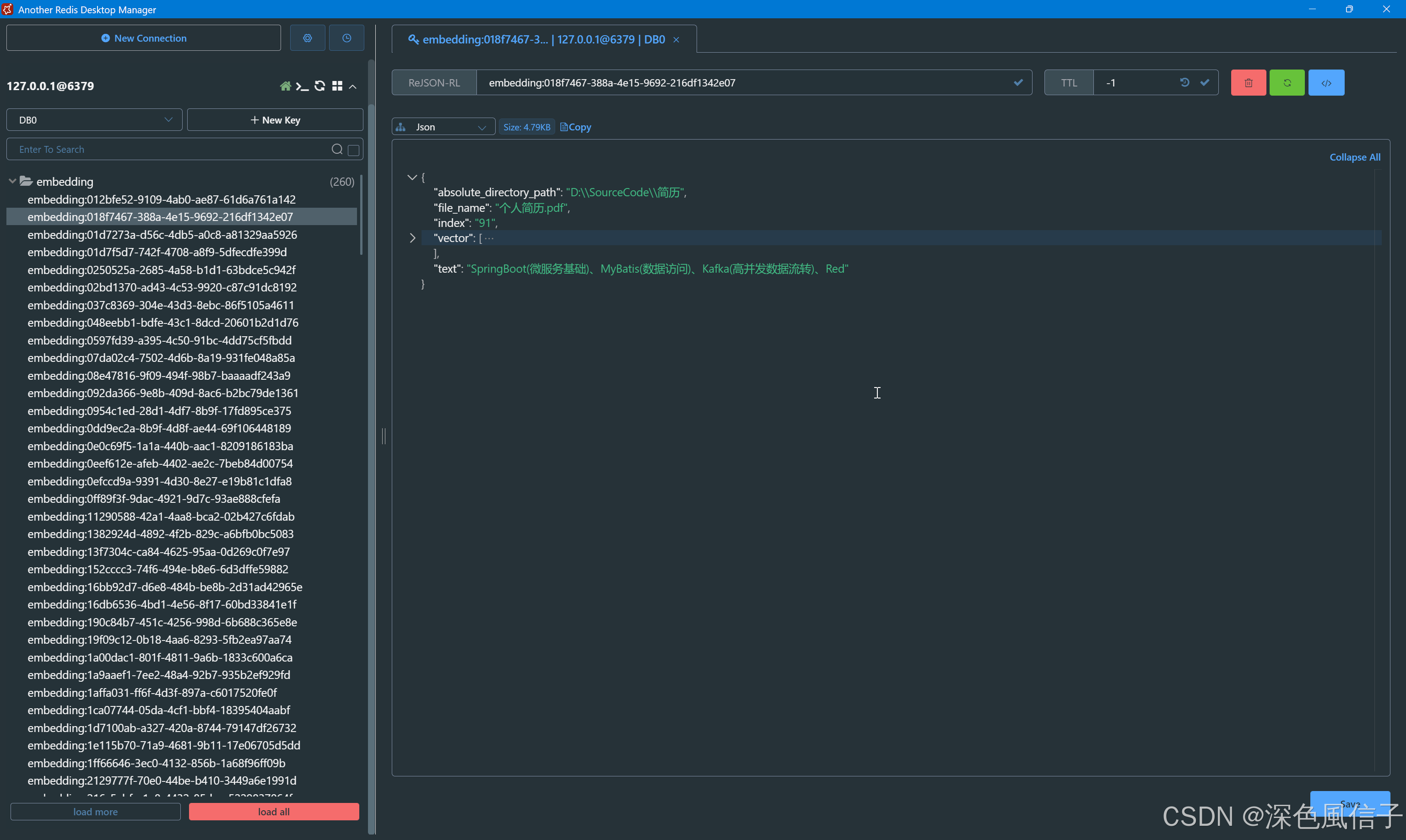Viewport: 1406px width, 840px height.
Task: Collapse the embedding folder tree
Action: point(12,182)
